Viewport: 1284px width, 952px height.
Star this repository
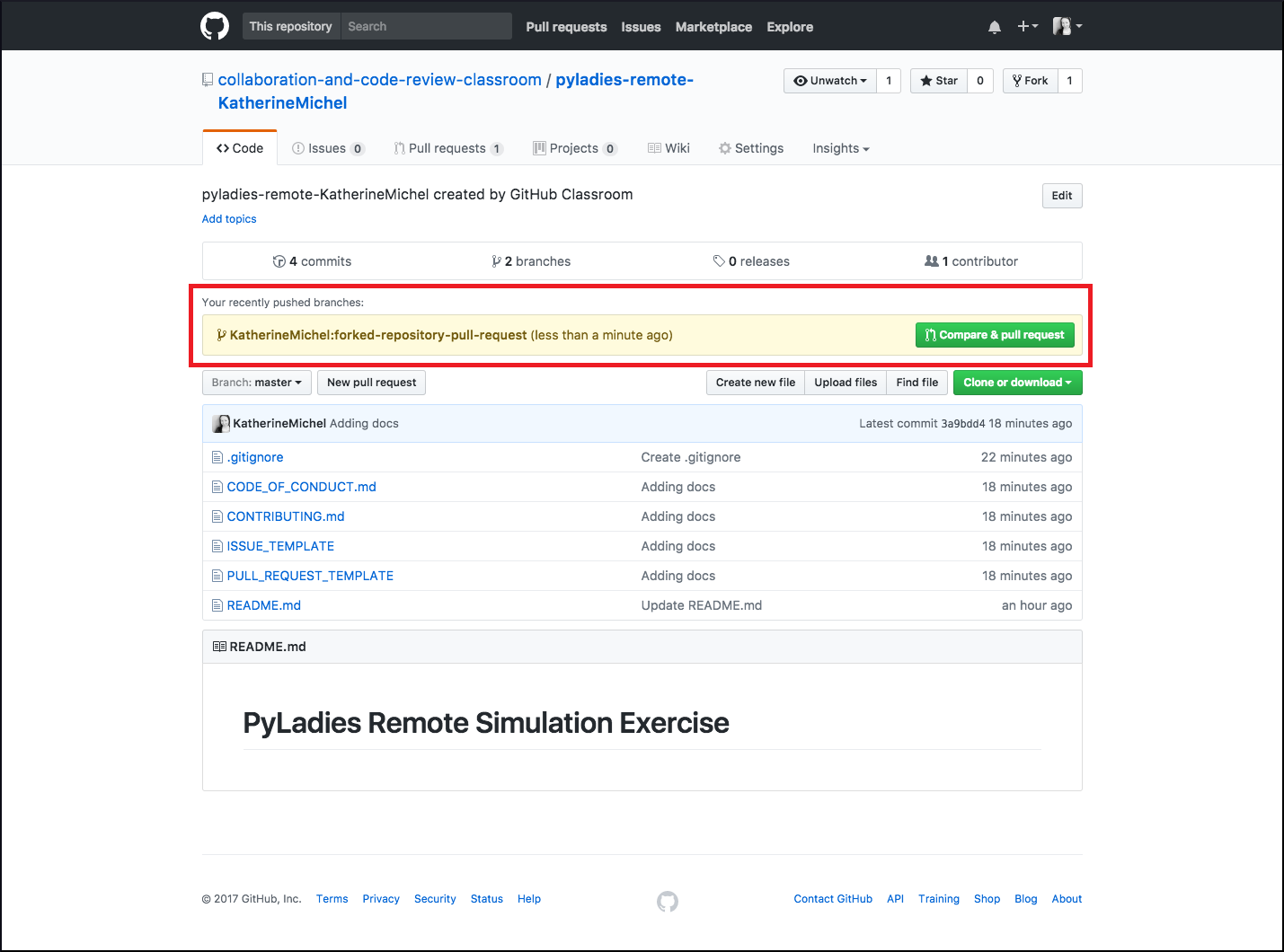(x=939, y=81)
